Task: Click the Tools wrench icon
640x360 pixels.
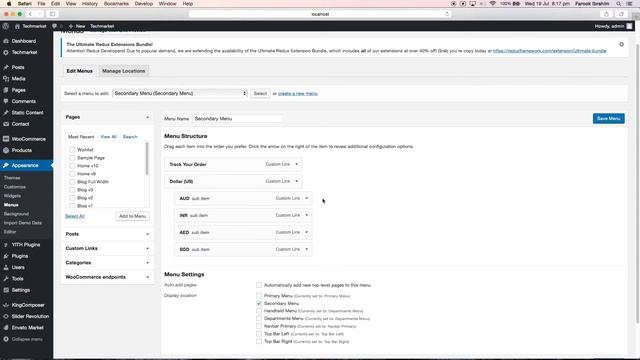Action: coord(6,279)
